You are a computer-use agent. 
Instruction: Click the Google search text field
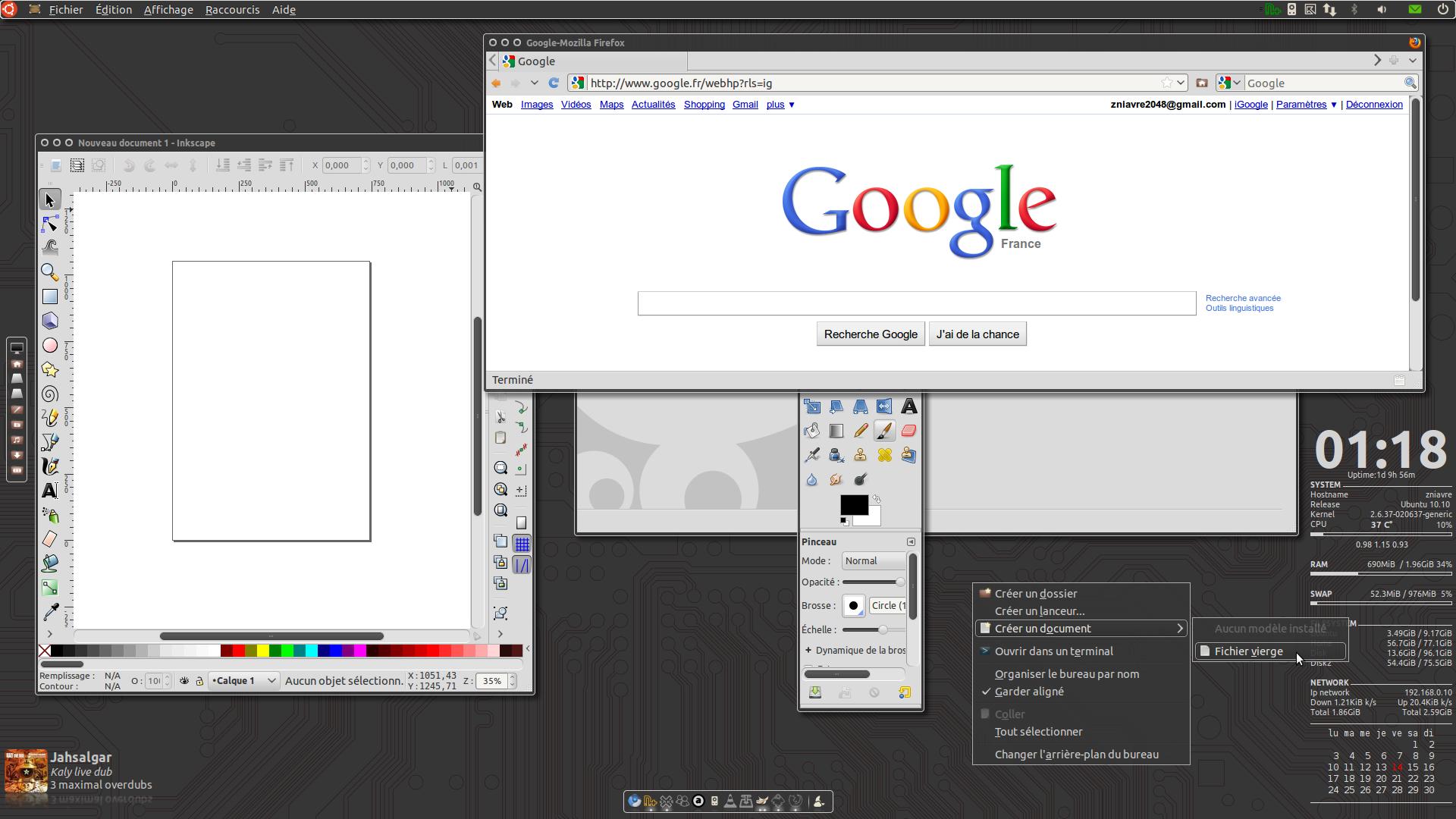coord(917,303)
